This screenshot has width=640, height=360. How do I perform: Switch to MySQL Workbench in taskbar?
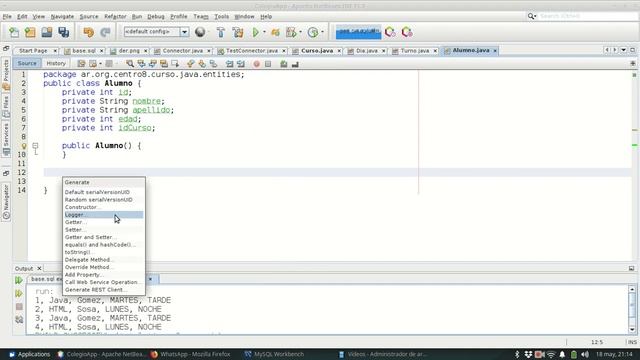[274, 354]
